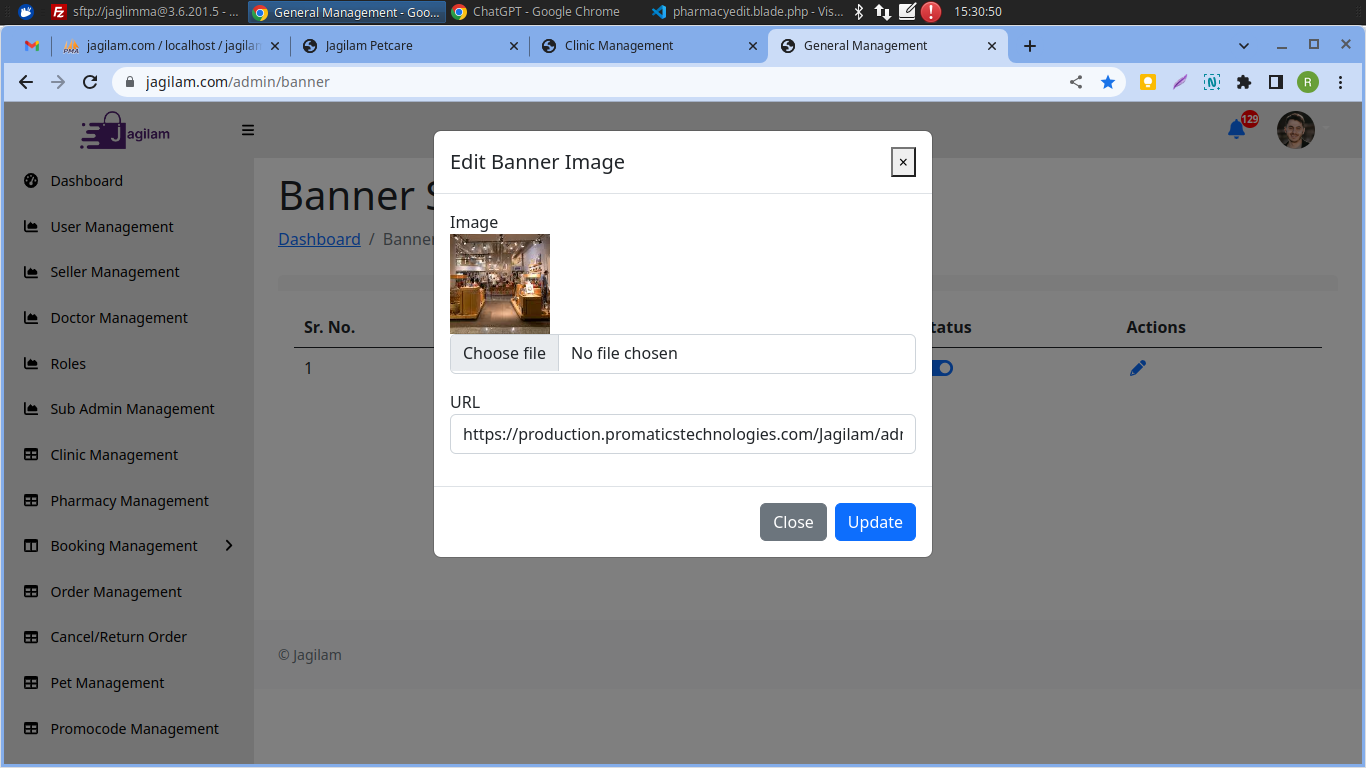Click the Chrome side panel icon
This screenshot has height=768, width=1366.
pyautogui.click(x=1276, y=82)
